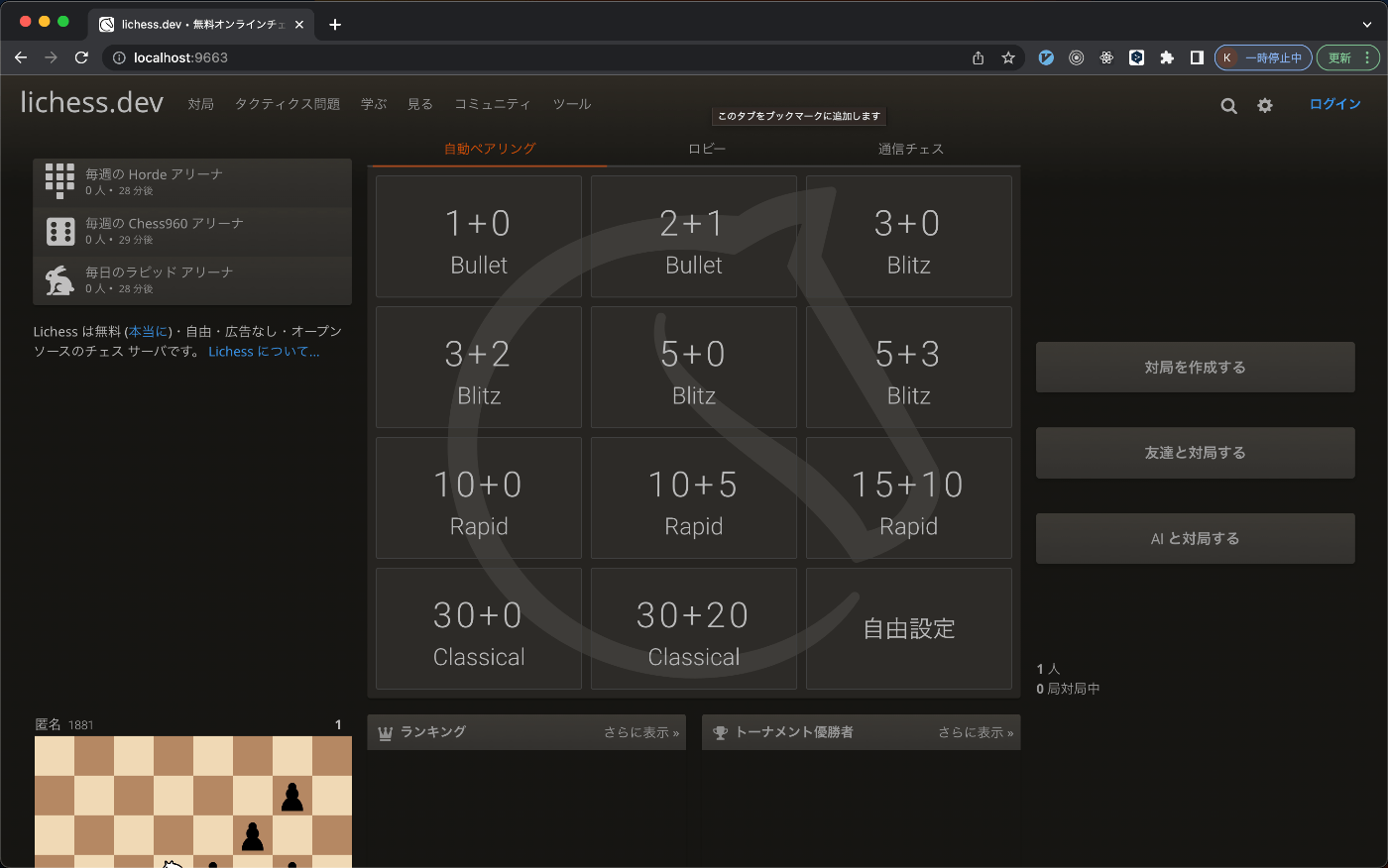Click the Chess960 dice icon

click(60, 232)
